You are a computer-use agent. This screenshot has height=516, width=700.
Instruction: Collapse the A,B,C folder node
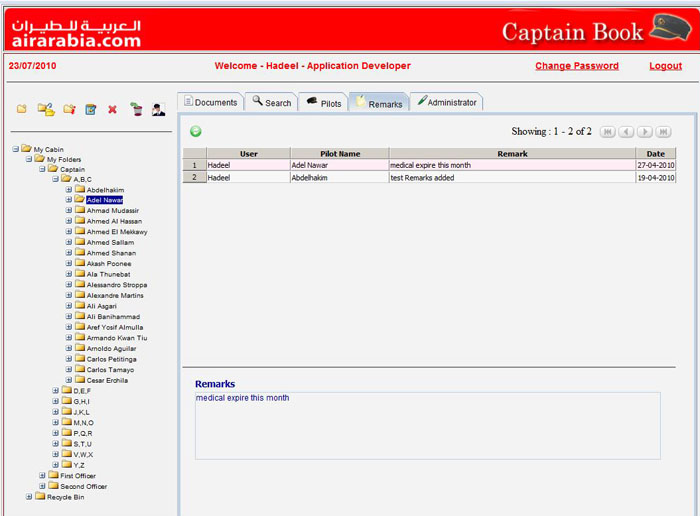coord(55,179)
